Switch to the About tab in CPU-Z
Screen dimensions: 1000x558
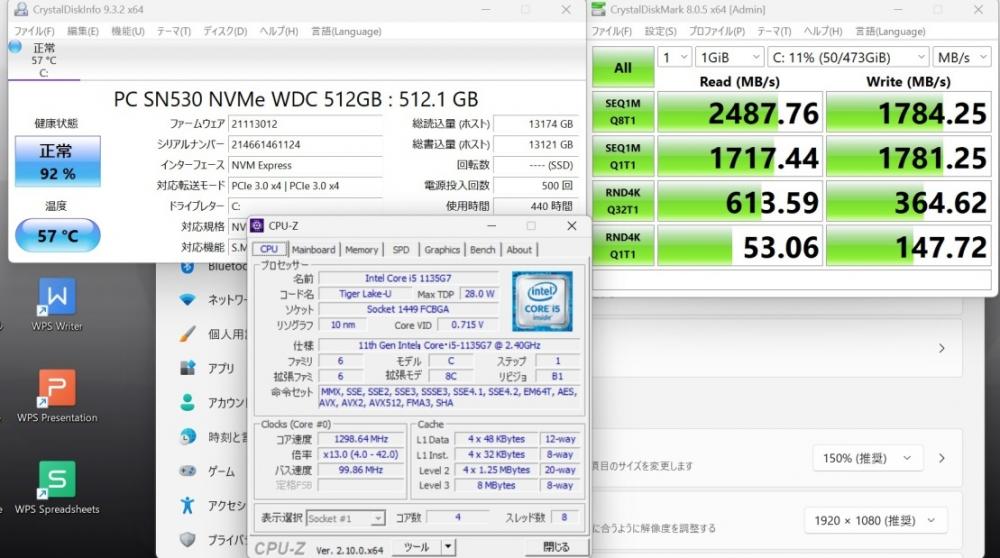519,249
